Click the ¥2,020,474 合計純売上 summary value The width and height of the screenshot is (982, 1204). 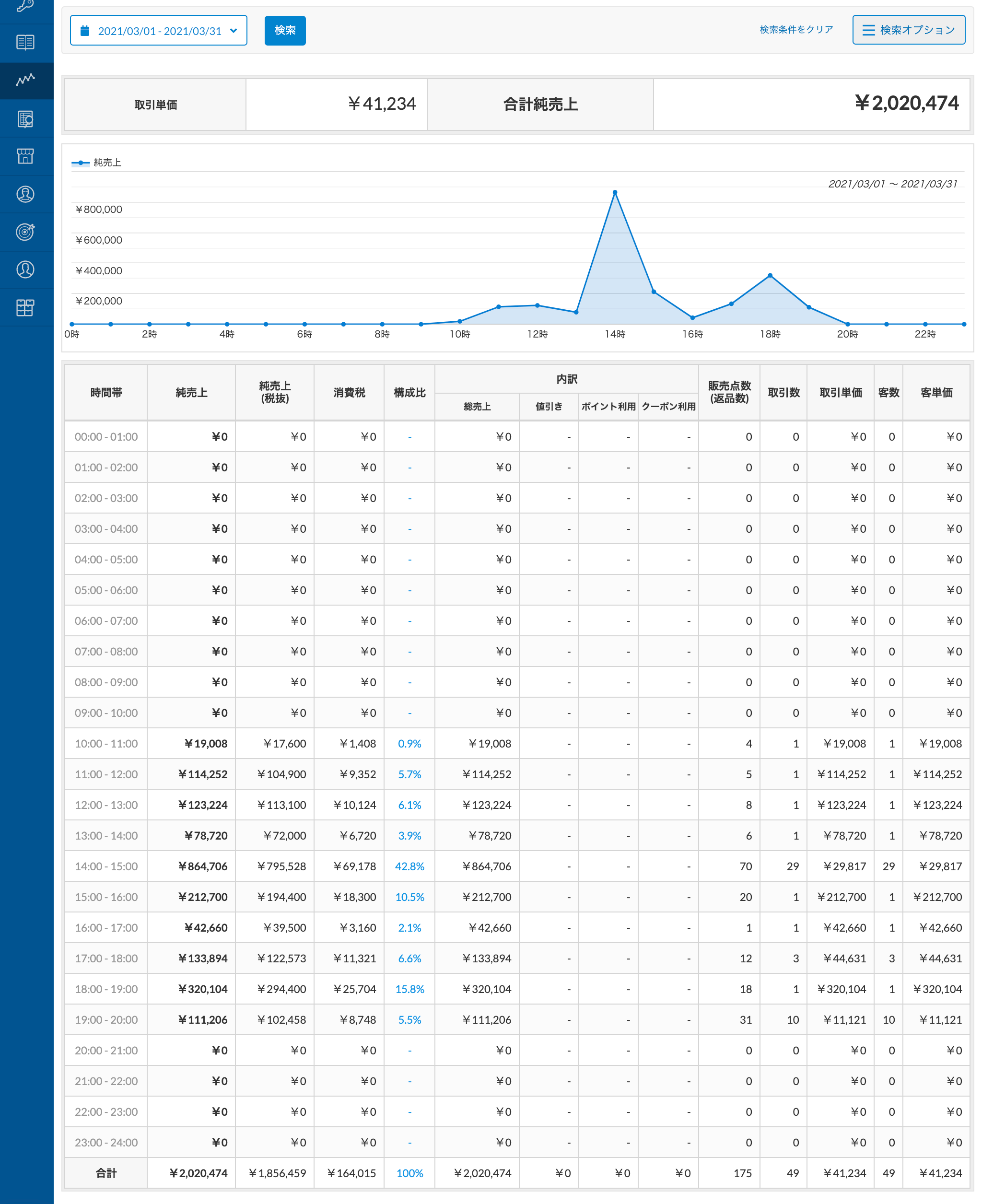907,103
